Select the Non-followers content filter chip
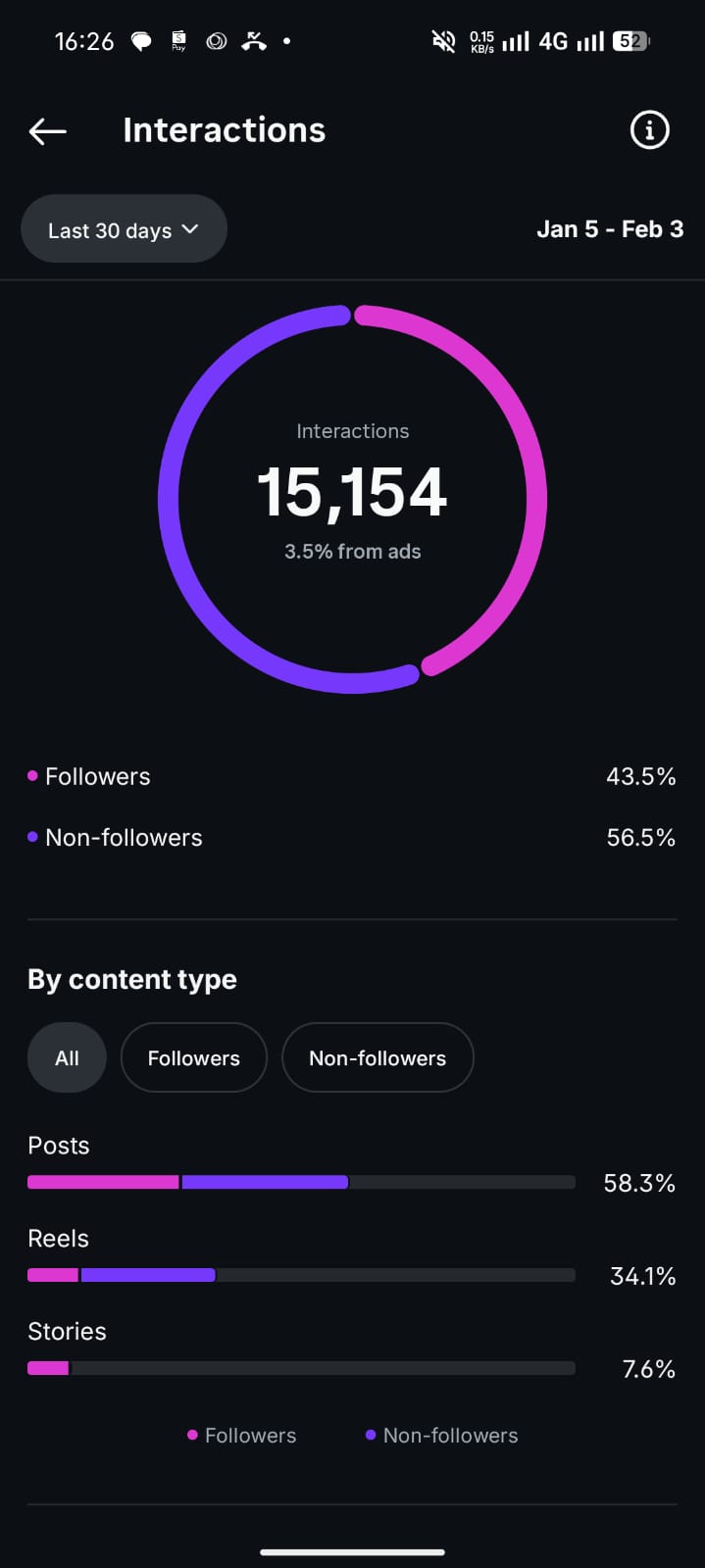 (x=378, y=1058)
